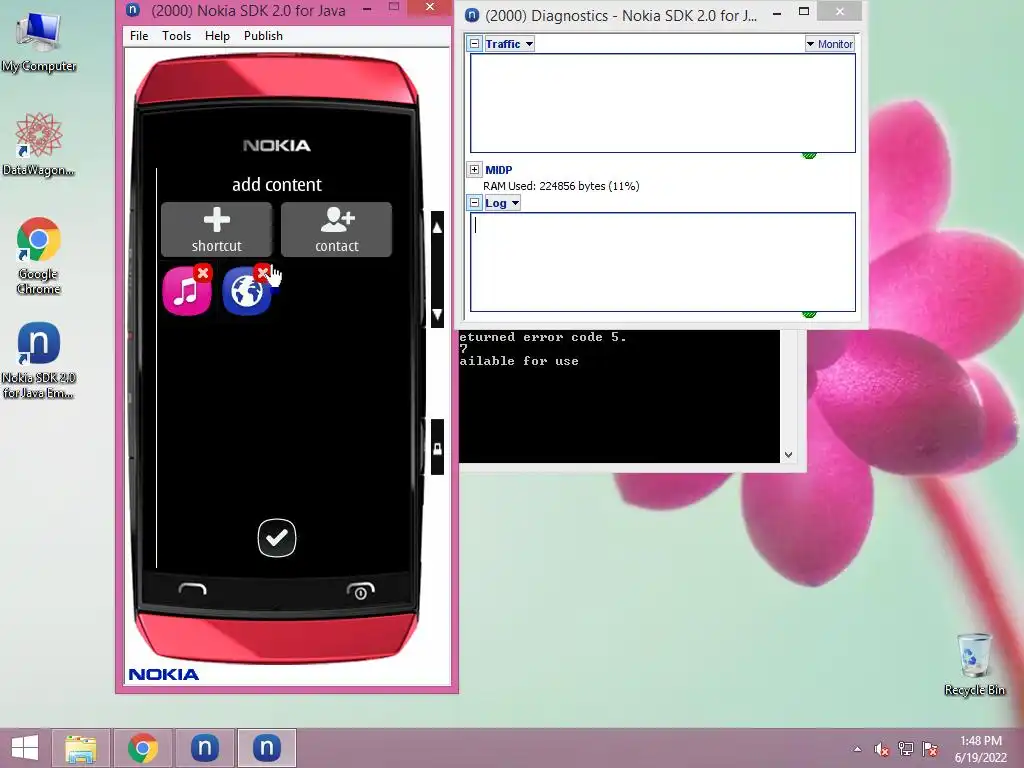Open the File menu

point(139,36)
